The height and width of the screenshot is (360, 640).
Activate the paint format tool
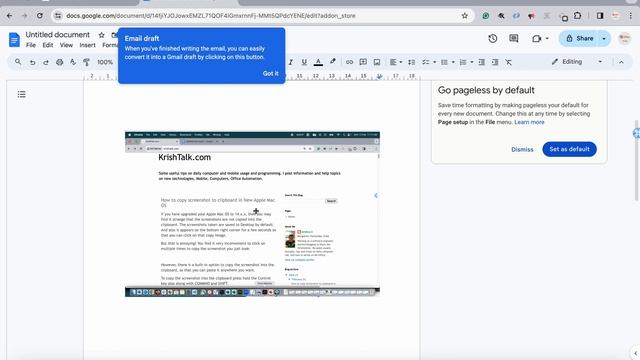click(x=87, y=62)
